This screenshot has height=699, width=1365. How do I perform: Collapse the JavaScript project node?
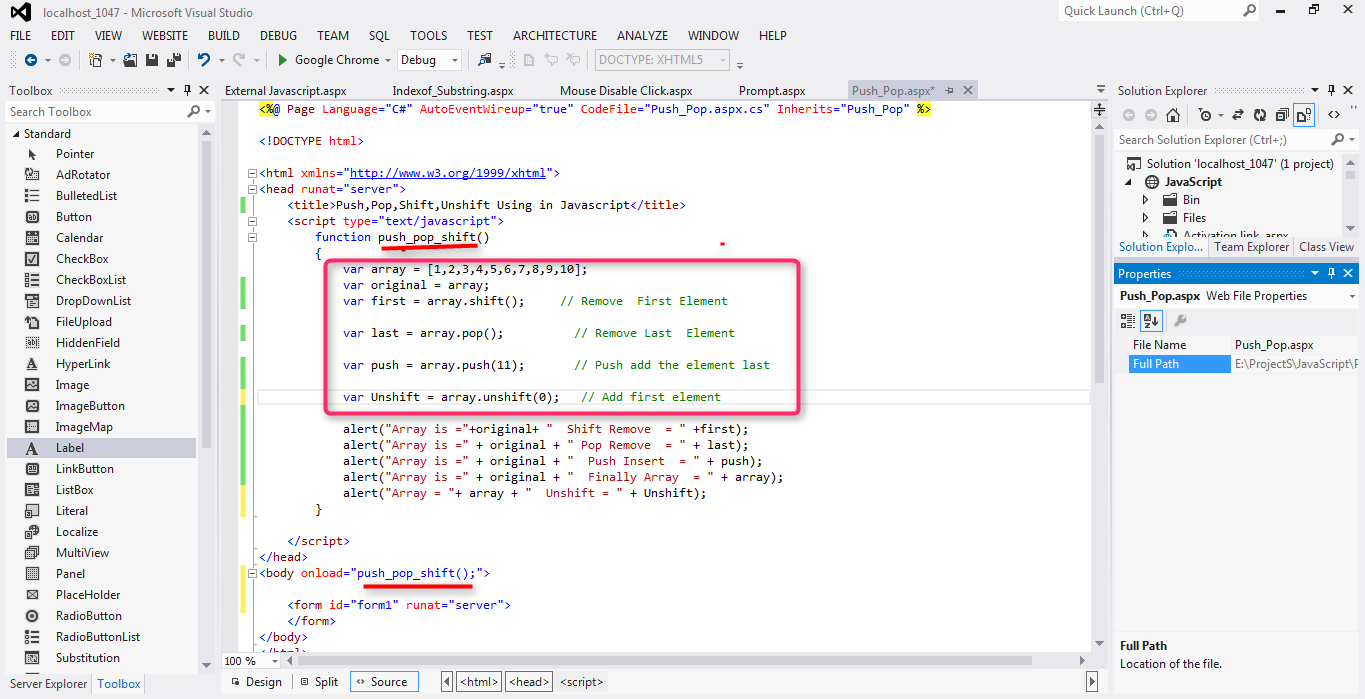[x=1129, y=182]
